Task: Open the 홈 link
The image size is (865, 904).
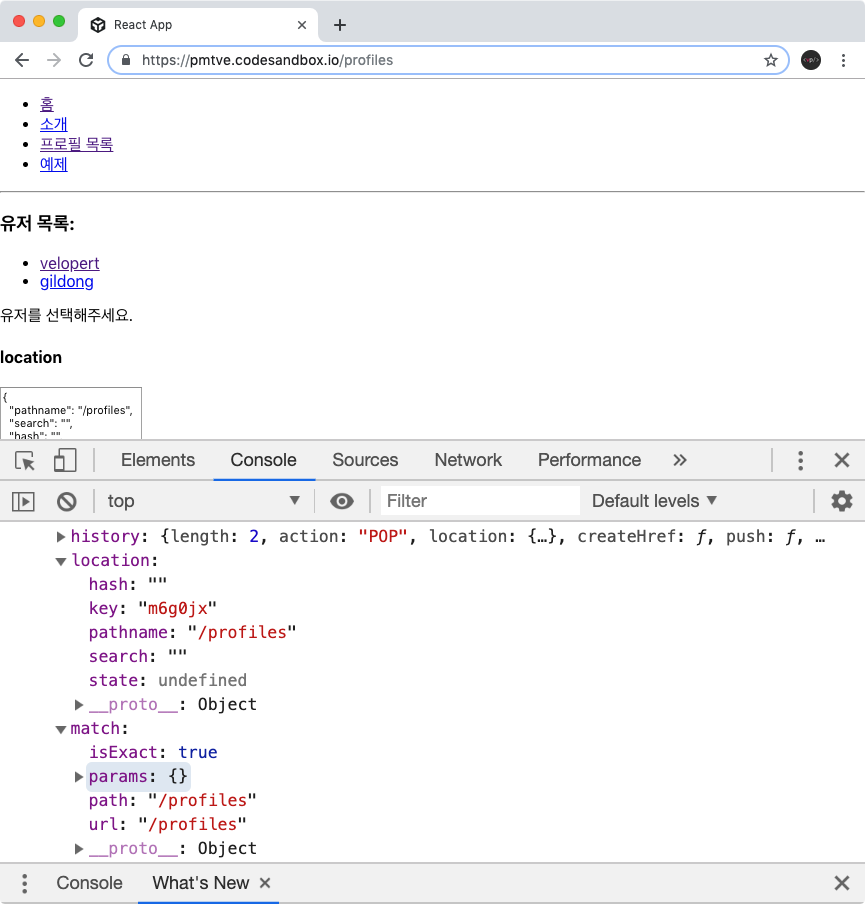Action: pyautogui.click(x=47, y=104)
